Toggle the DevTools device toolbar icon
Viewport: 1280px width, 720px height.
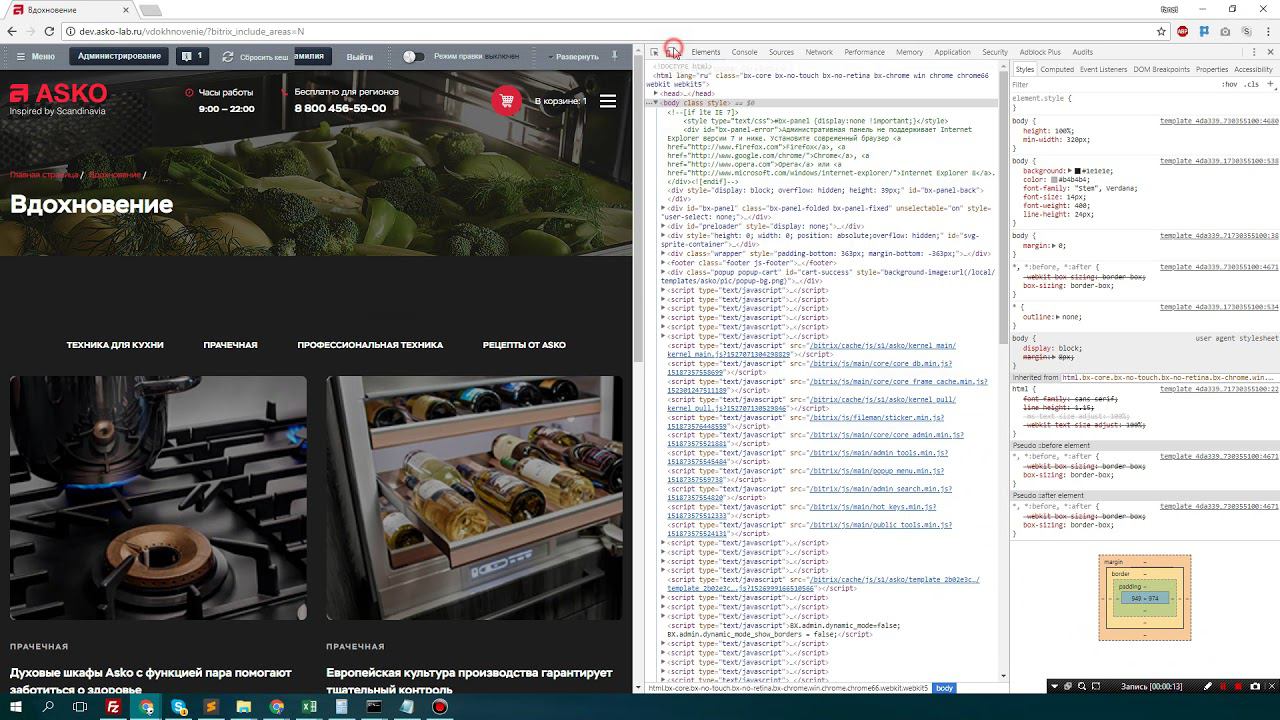coord(672,52)
